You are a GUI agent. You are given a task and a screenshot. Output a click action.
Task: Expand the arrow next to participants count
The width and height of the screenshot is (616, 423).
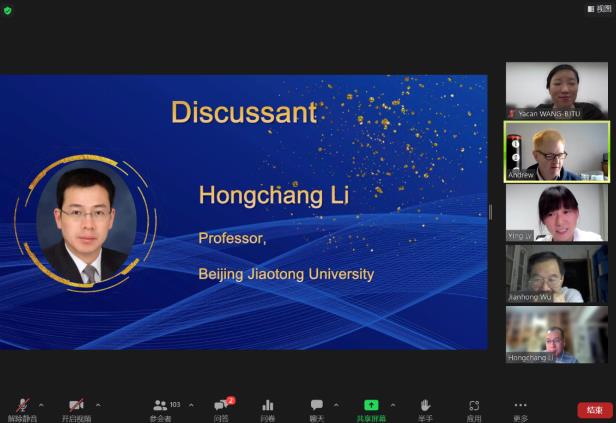point(191,405)
